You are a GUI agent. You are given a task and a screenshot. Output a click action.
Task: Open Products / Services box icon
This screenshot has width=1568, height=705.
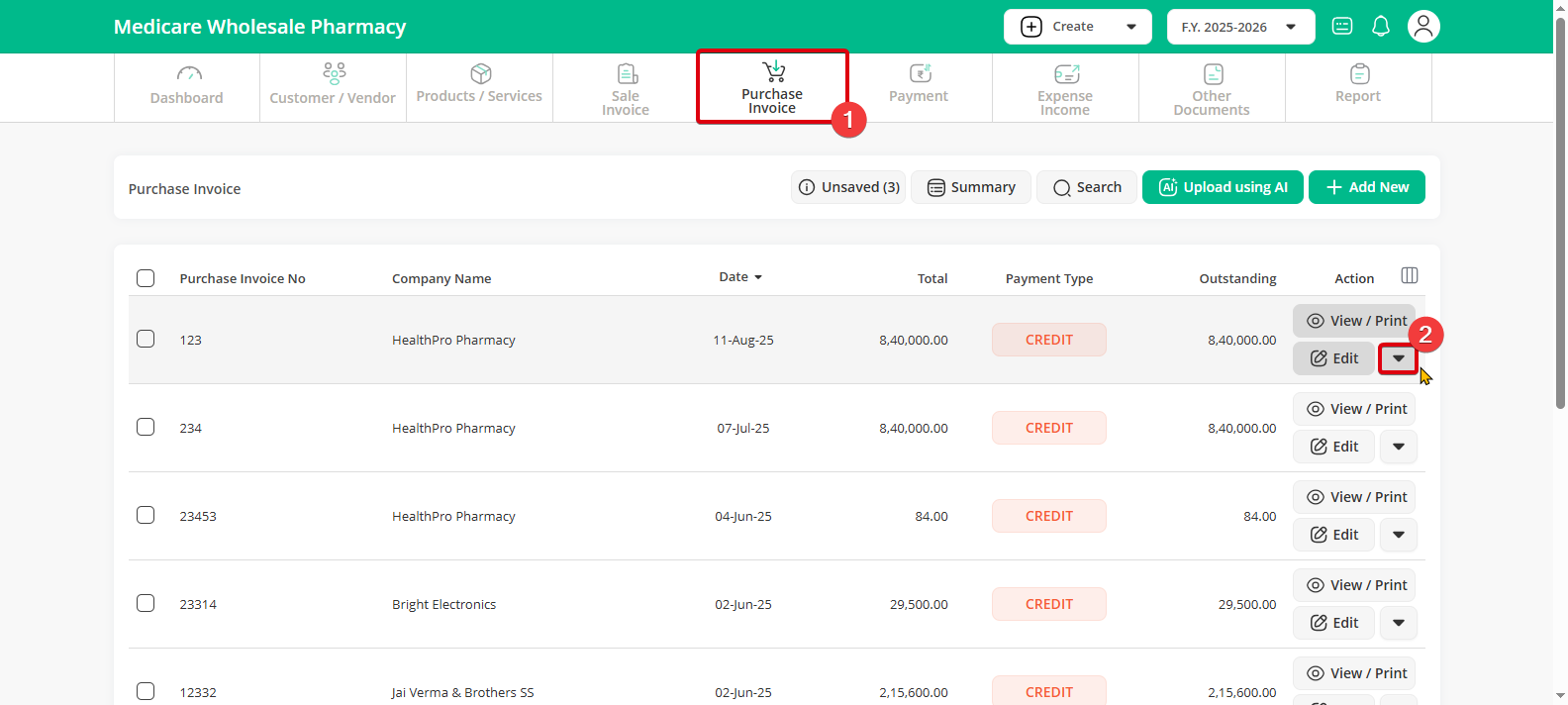pyautogui.click(x=481, y=74)
